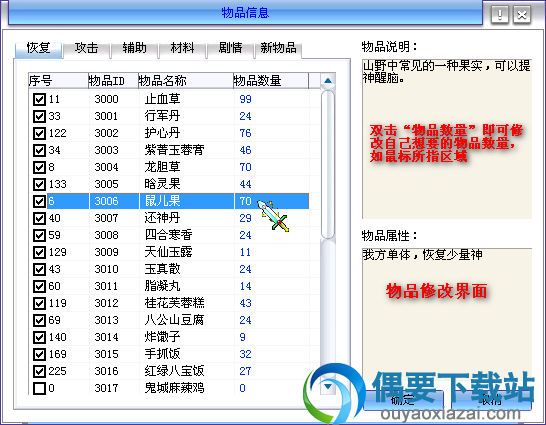546x425 pixels.
Task: Uncheck the 手抓饭 row checkbox
Action: click(39, 354)
